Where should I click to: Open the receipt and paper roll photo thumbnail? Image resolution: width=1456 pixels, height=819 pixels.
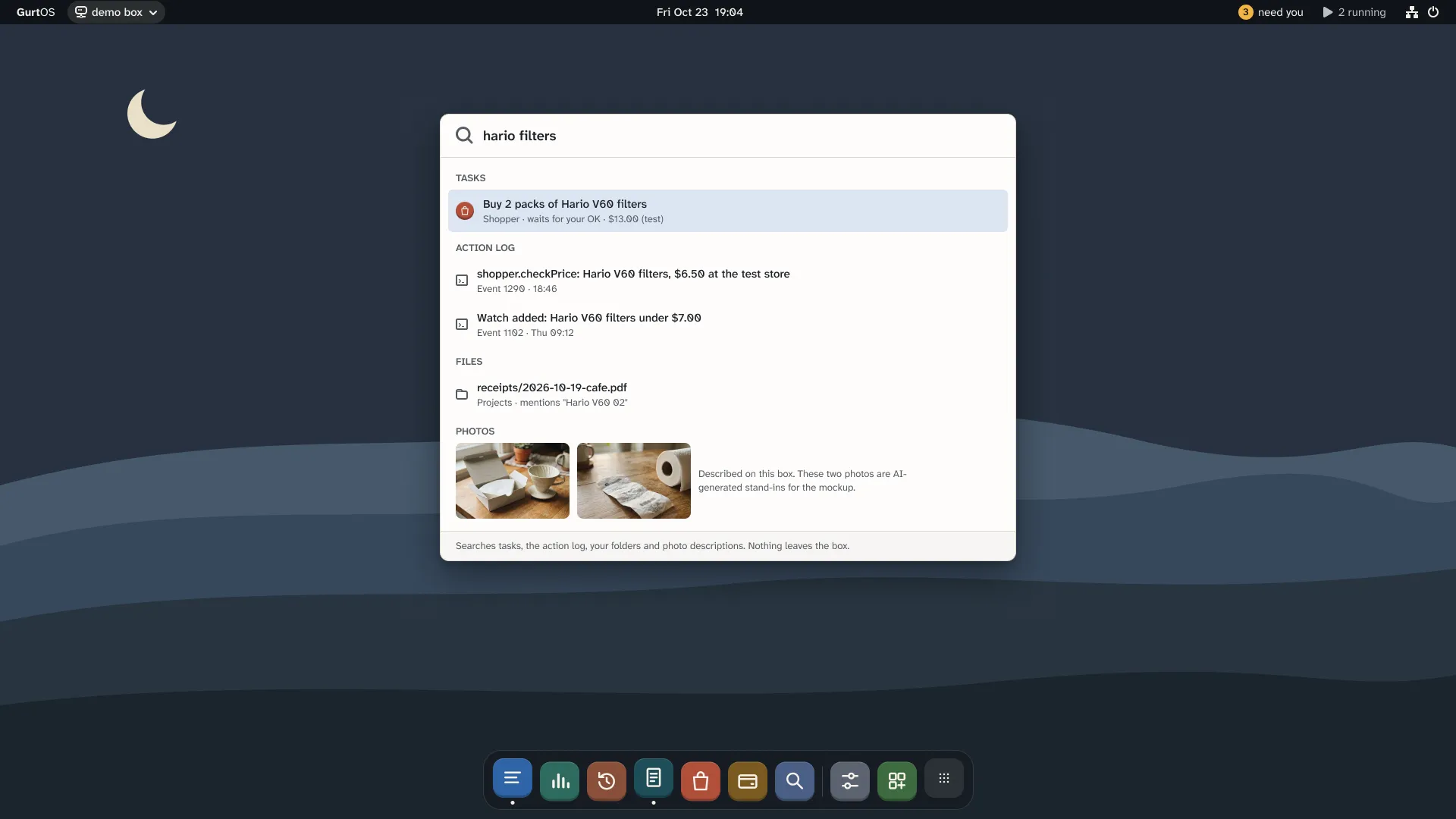634,481
